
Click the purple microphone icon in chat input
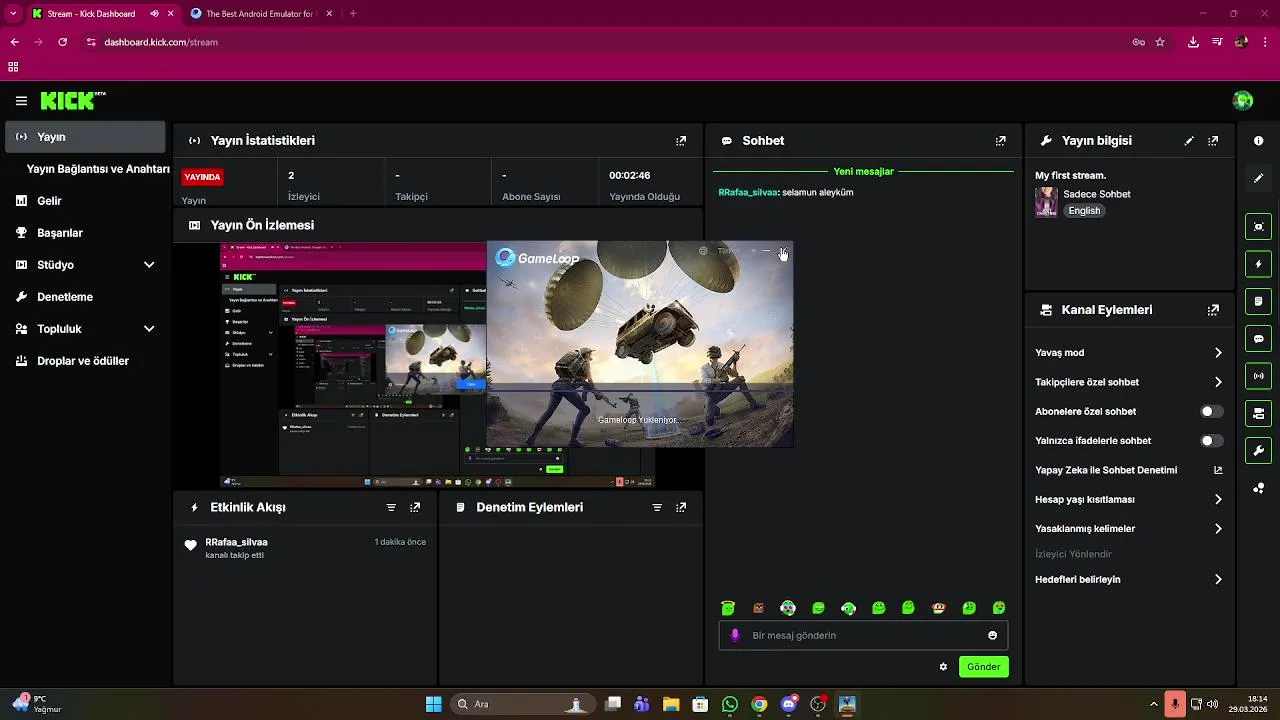(735, 635)
